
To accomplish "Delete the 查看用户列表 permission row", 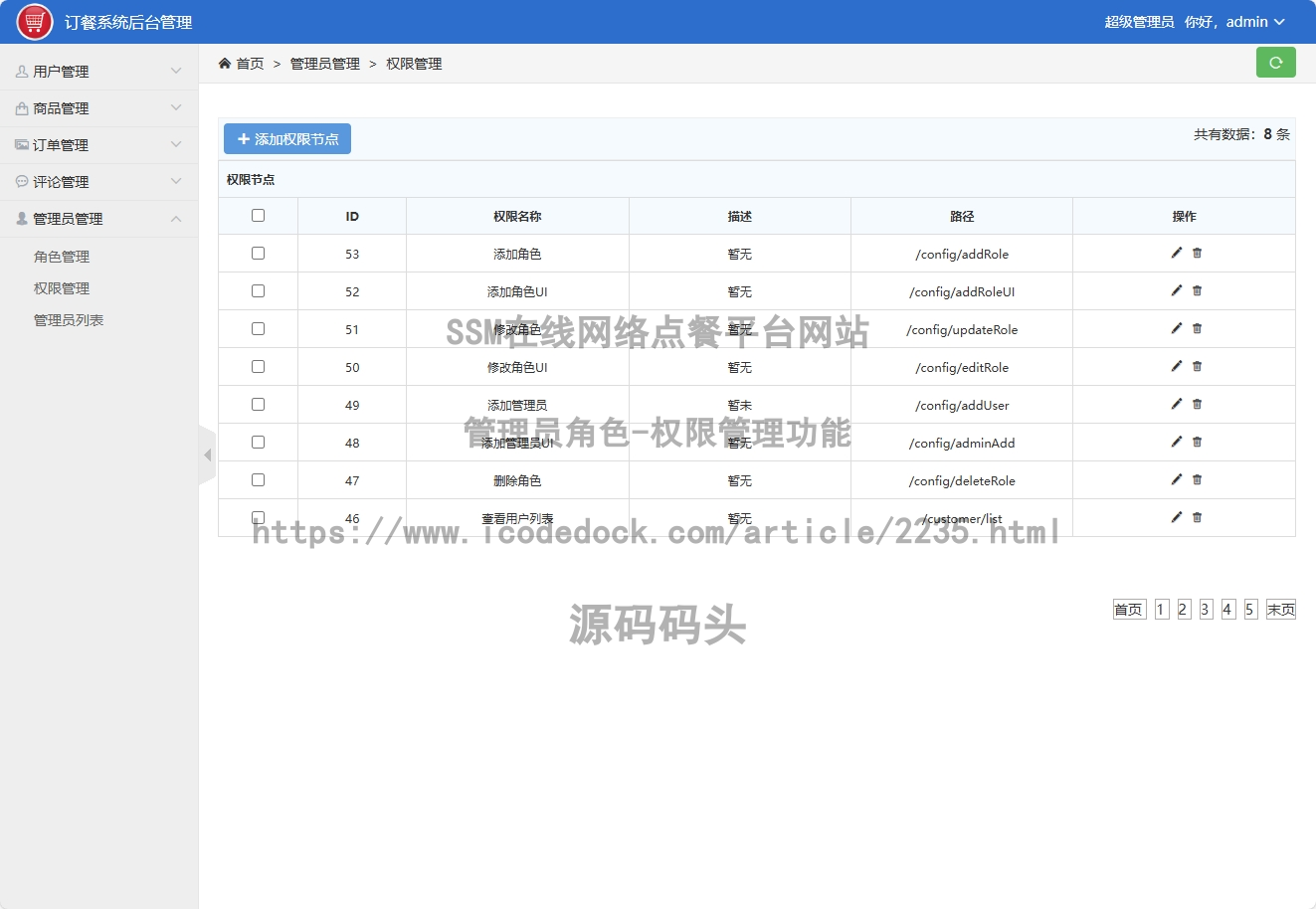I will point(1197,517).
